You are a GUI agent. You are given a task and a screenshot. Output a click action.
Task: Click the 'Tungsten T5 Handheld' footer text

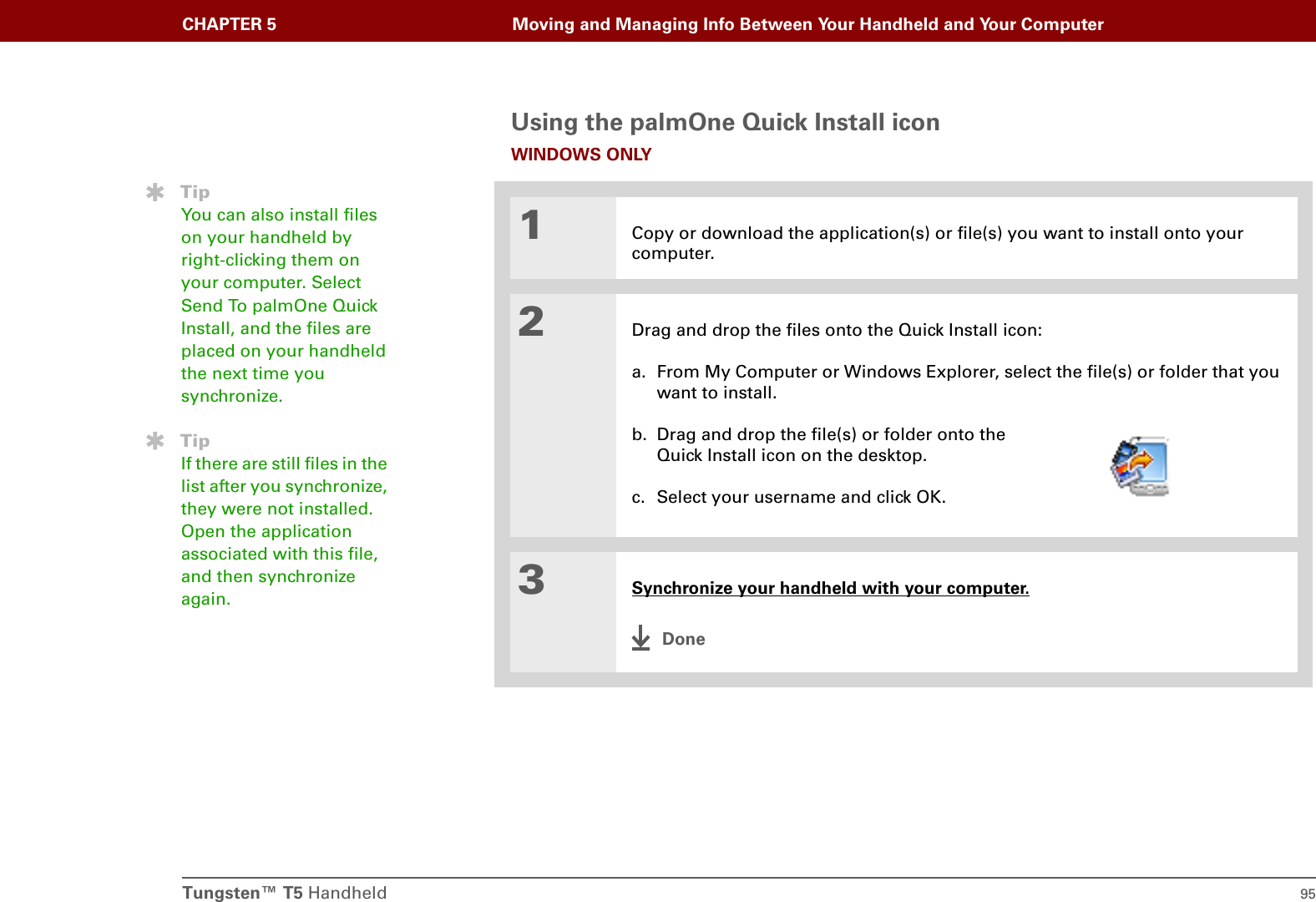tap(285, 892)
